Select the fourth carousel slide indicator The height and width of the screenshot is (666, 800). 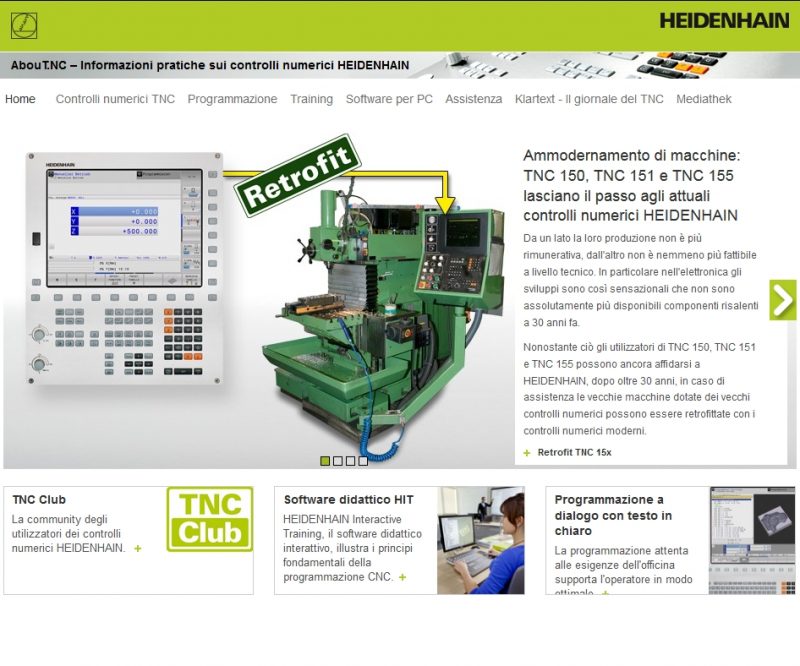[363, 461]
